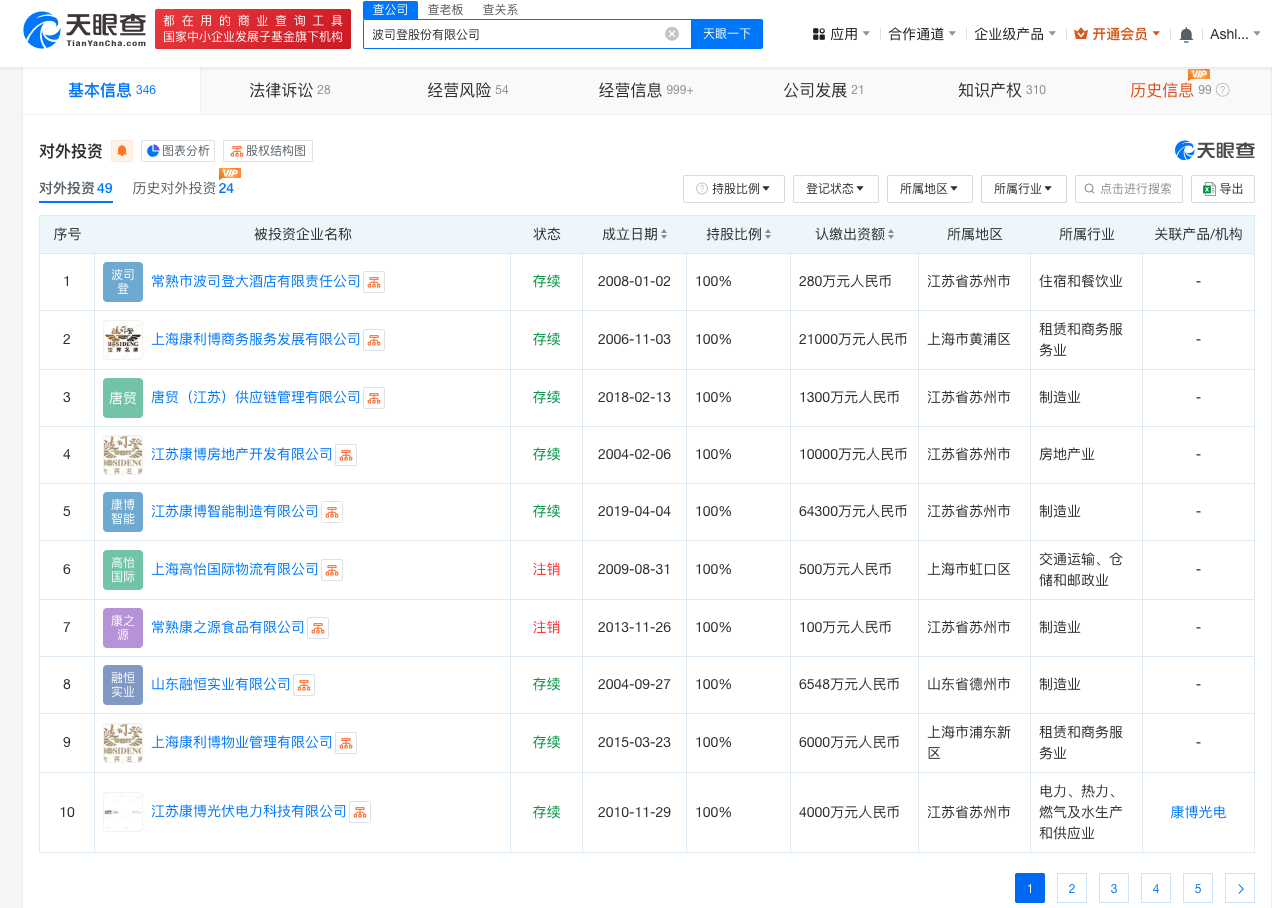1272x908 pixels.
Task: Switch to the 历史对外投资 tab
Action: [x=174, y=187]
